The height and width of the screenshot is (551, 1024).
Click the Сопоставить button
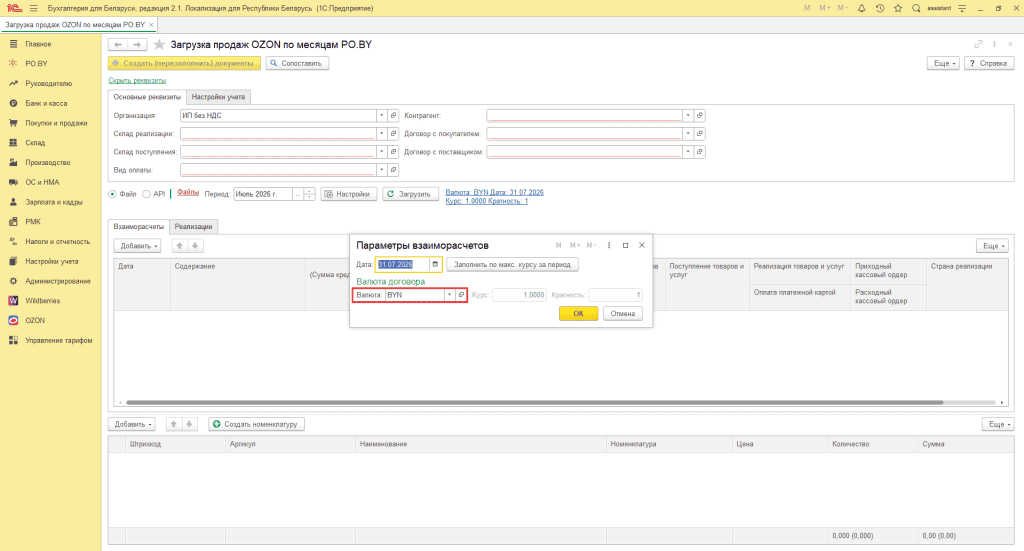pos(297,63)
